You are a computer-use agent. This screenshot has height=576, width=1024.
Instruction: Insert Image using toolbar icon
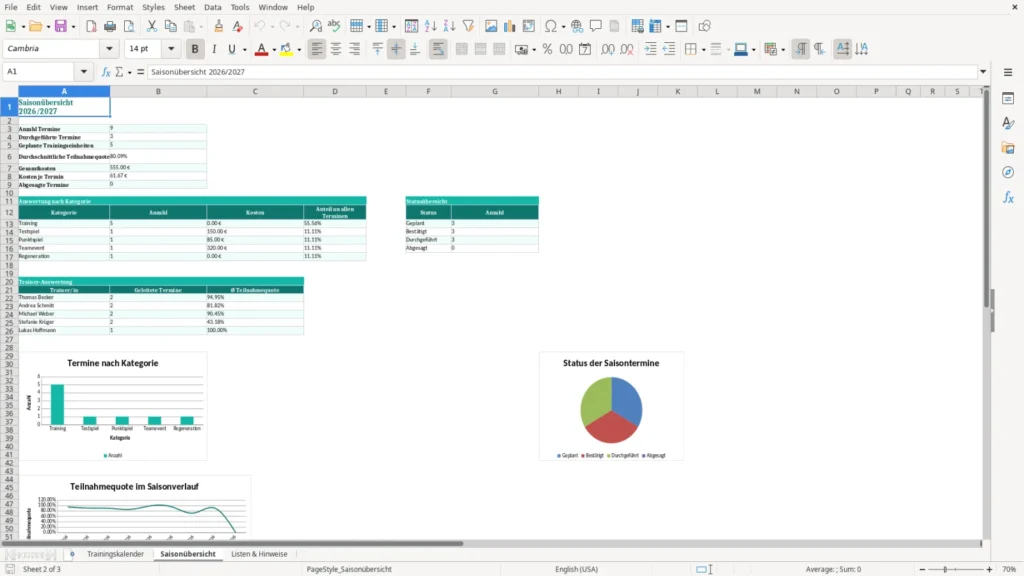491,26
